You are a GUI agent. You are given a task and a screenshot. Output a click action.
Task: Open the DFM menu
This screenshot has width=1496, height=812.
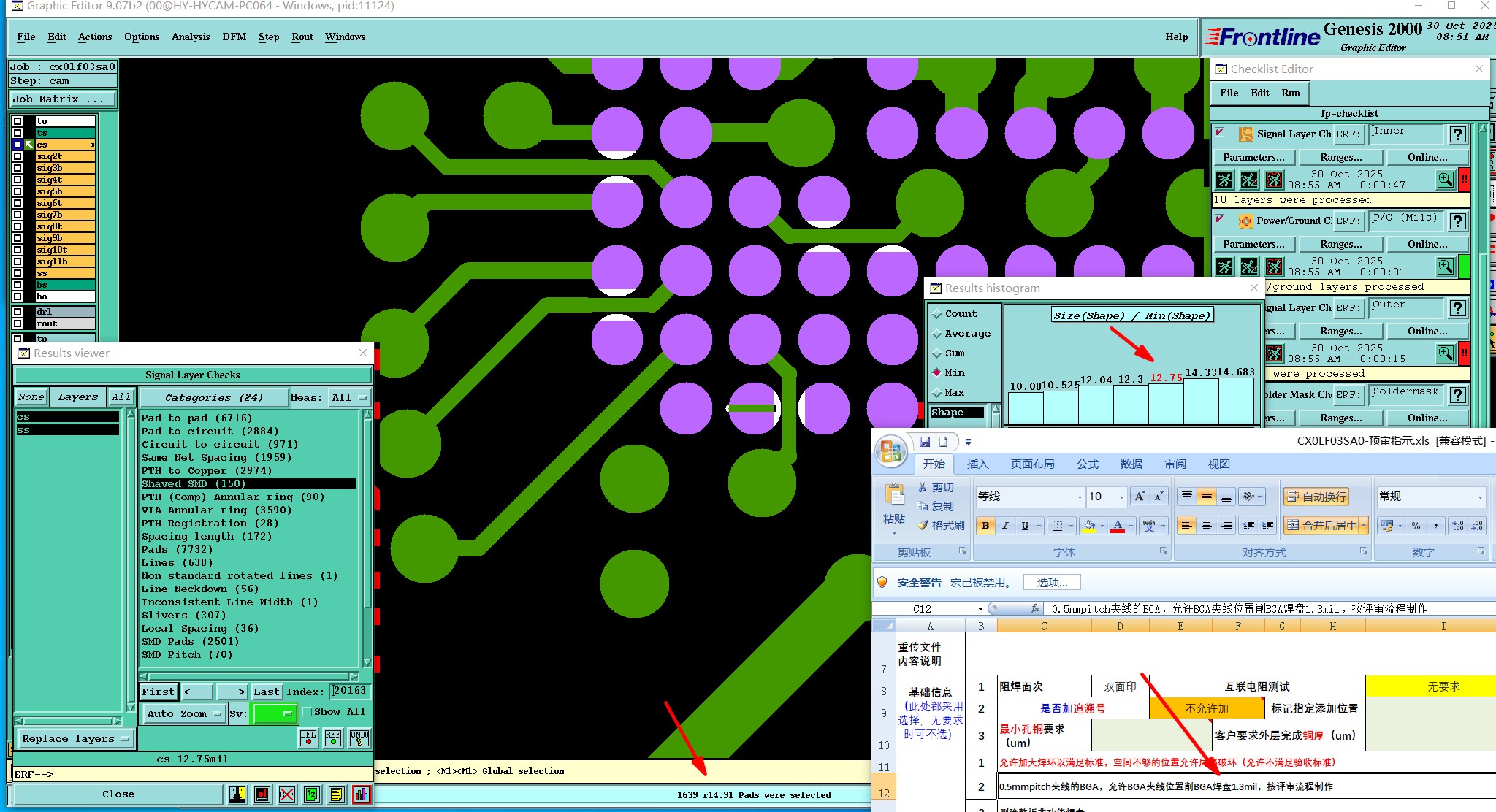pyautogui.click(x=234, y=37)
